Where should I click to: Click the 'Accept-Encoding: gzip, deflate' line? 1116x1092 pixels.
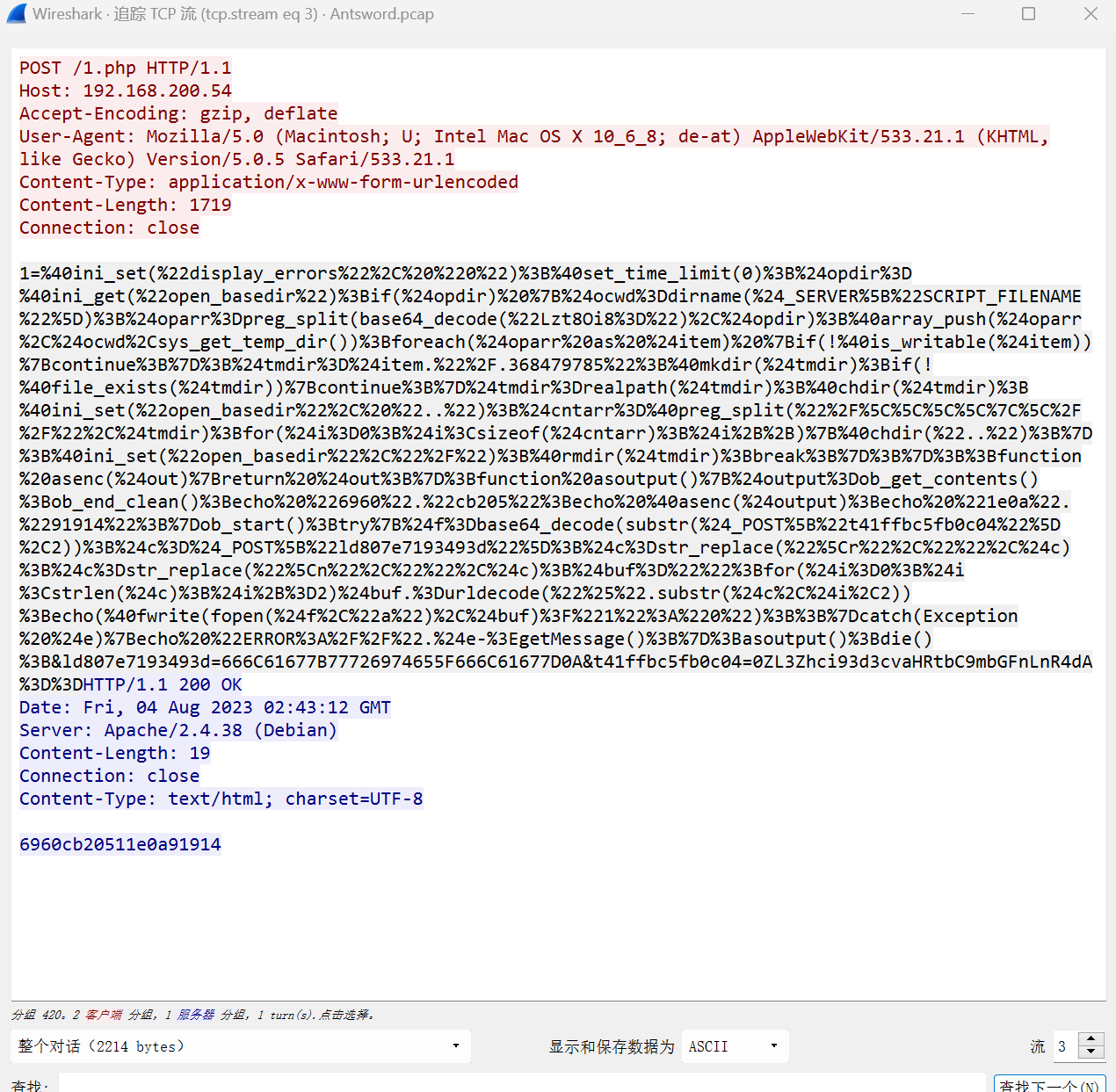pyautogui.click(x=178, y=113)
